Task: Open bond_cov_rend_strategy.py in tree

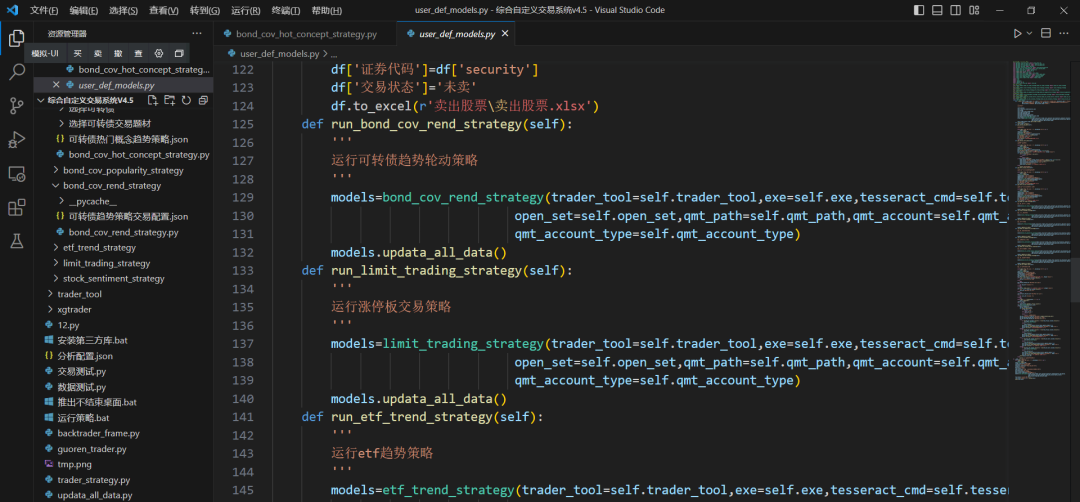Action: click(x=124, y=232)
